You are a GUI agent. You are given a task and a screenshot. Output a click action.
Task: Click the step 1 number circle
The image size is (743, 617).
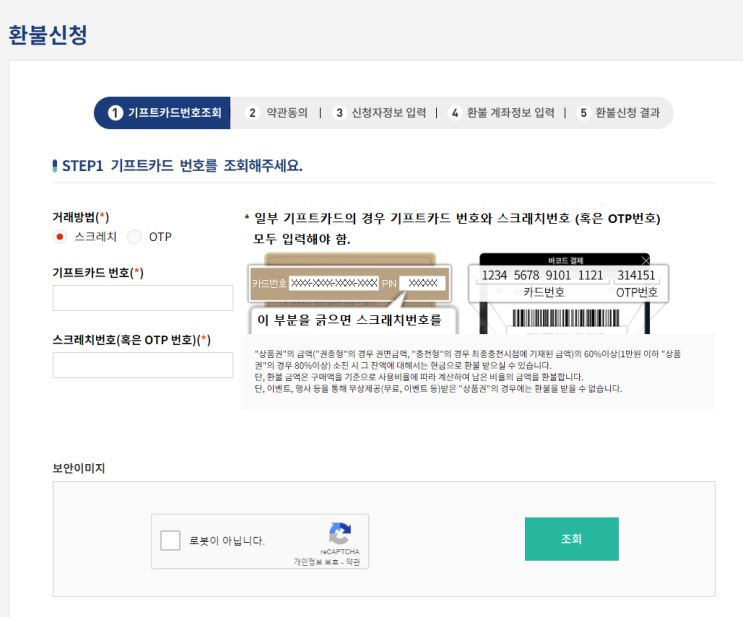115,113
